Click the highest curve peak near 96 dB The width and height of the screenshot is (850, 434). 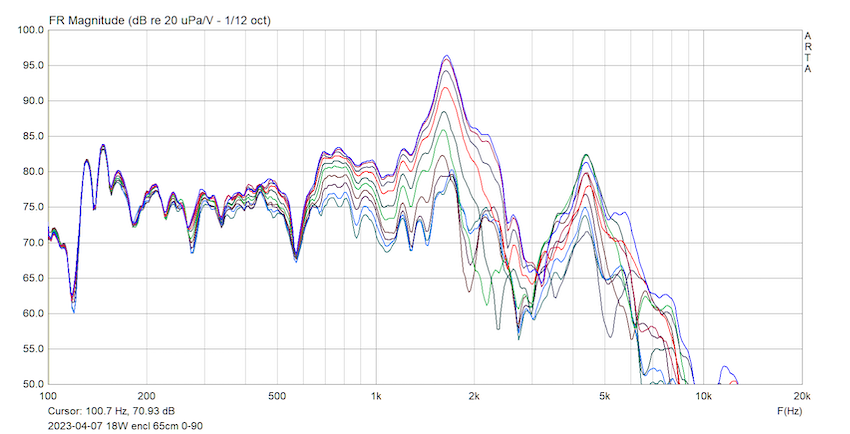[446, 56]
